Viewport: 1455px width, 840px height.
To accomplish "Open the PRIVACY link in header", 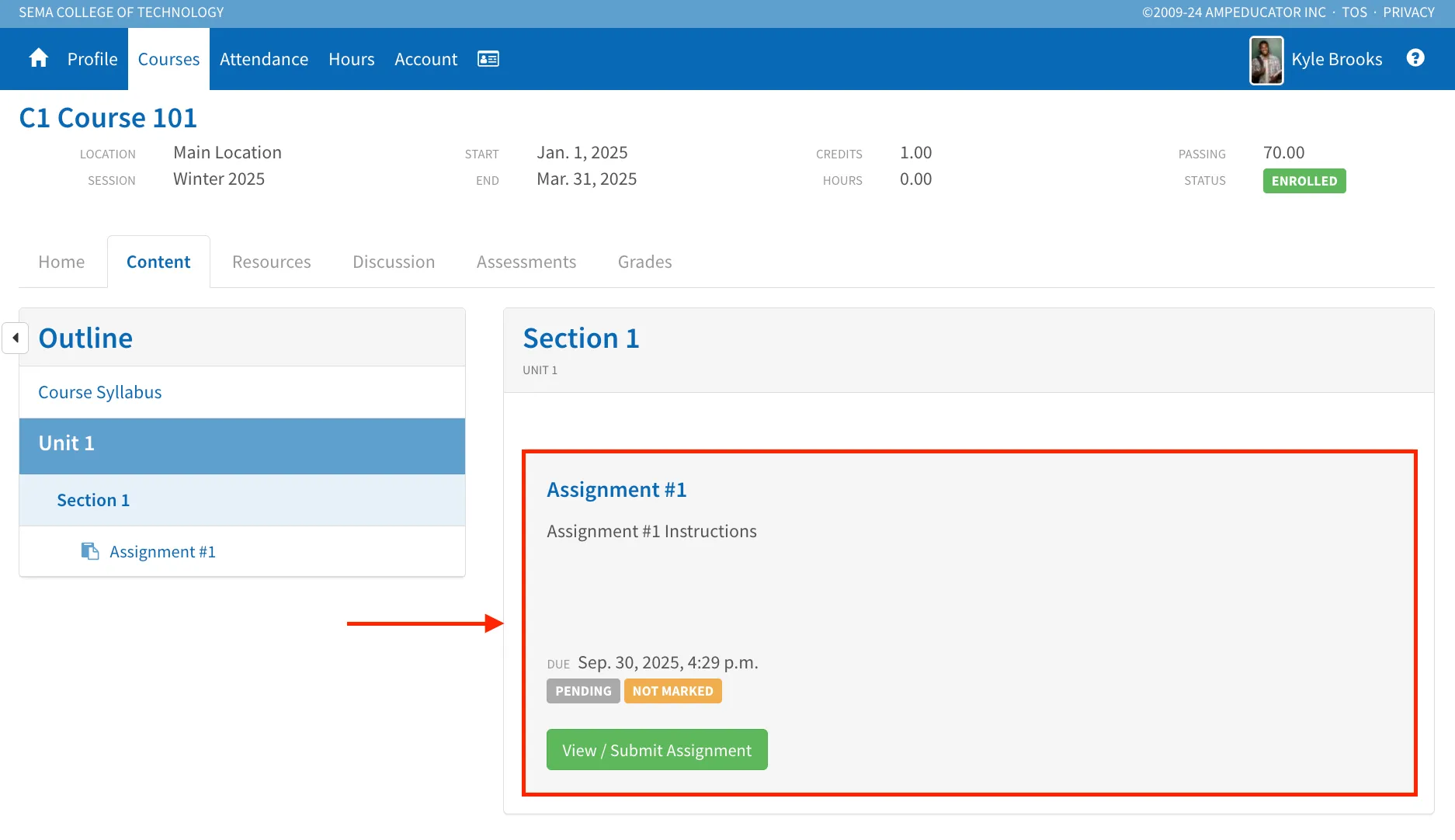I will coord(1408,12).
